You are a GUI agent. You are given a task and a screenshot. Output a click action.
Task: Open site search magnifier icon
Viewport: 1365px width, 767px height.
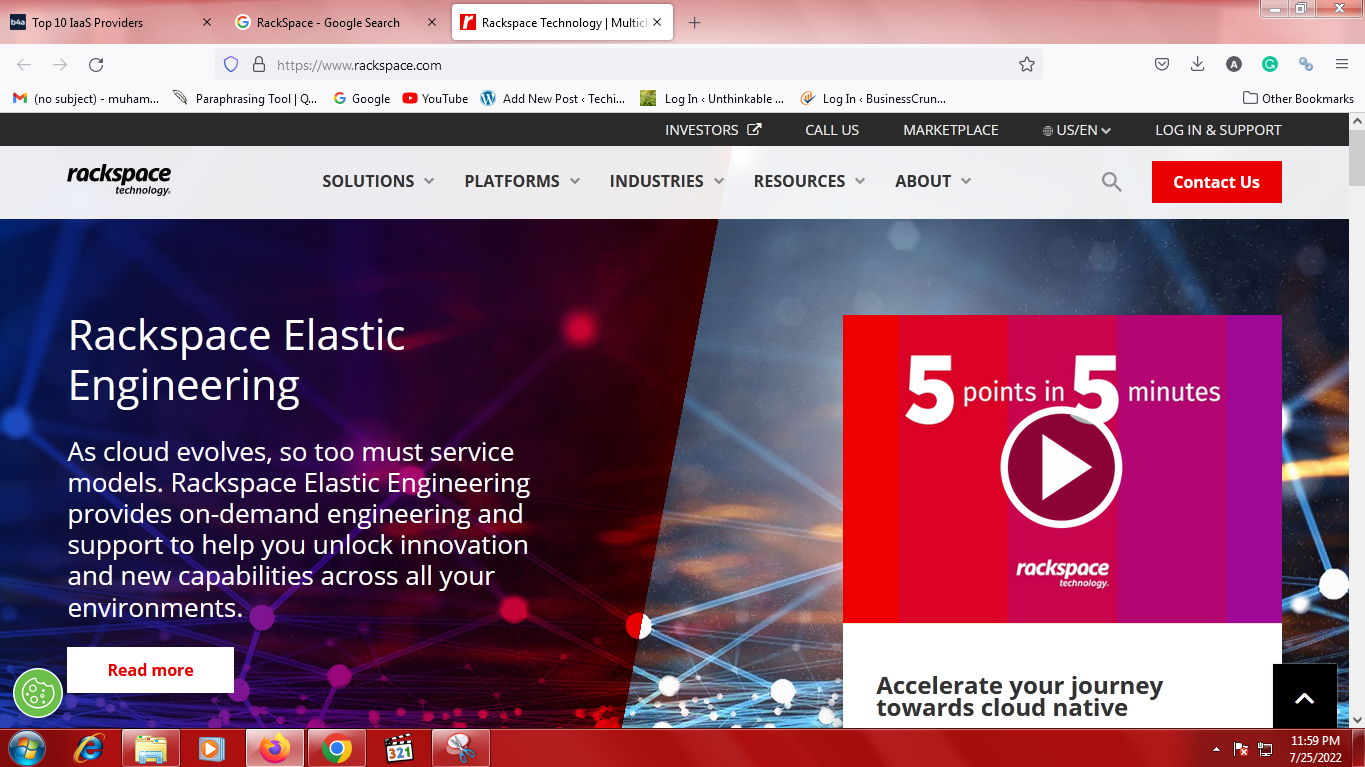[x=1111, y=182]
